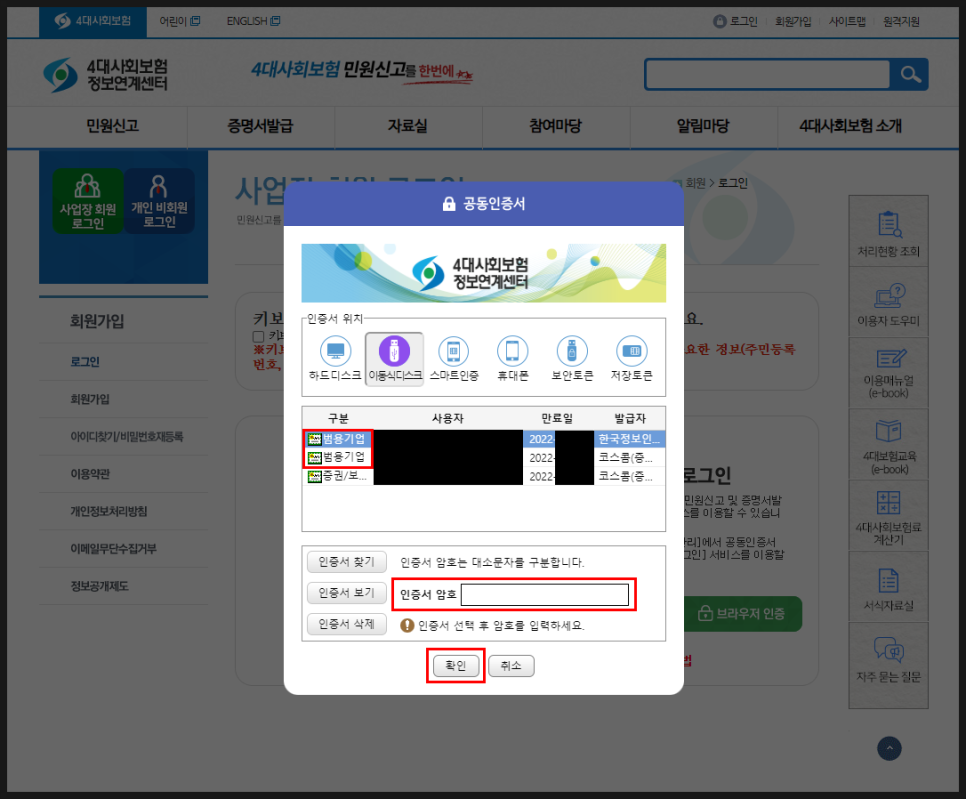Select the 하드디스크 certificate location icon
Image resolution: width=966 pixels, height=799 pixels.
click(x=335, y=358)
